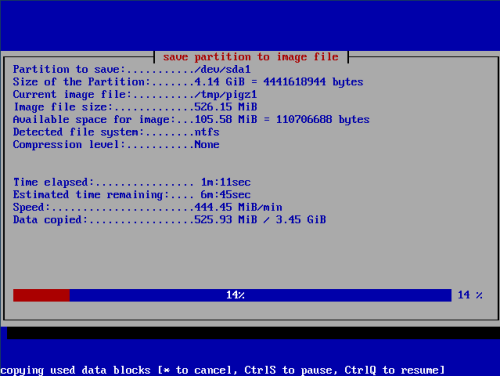Viewport: 500px width, 376px height.
Task: Click the 'Size of the Partition' label
Action: click(82, 82)
